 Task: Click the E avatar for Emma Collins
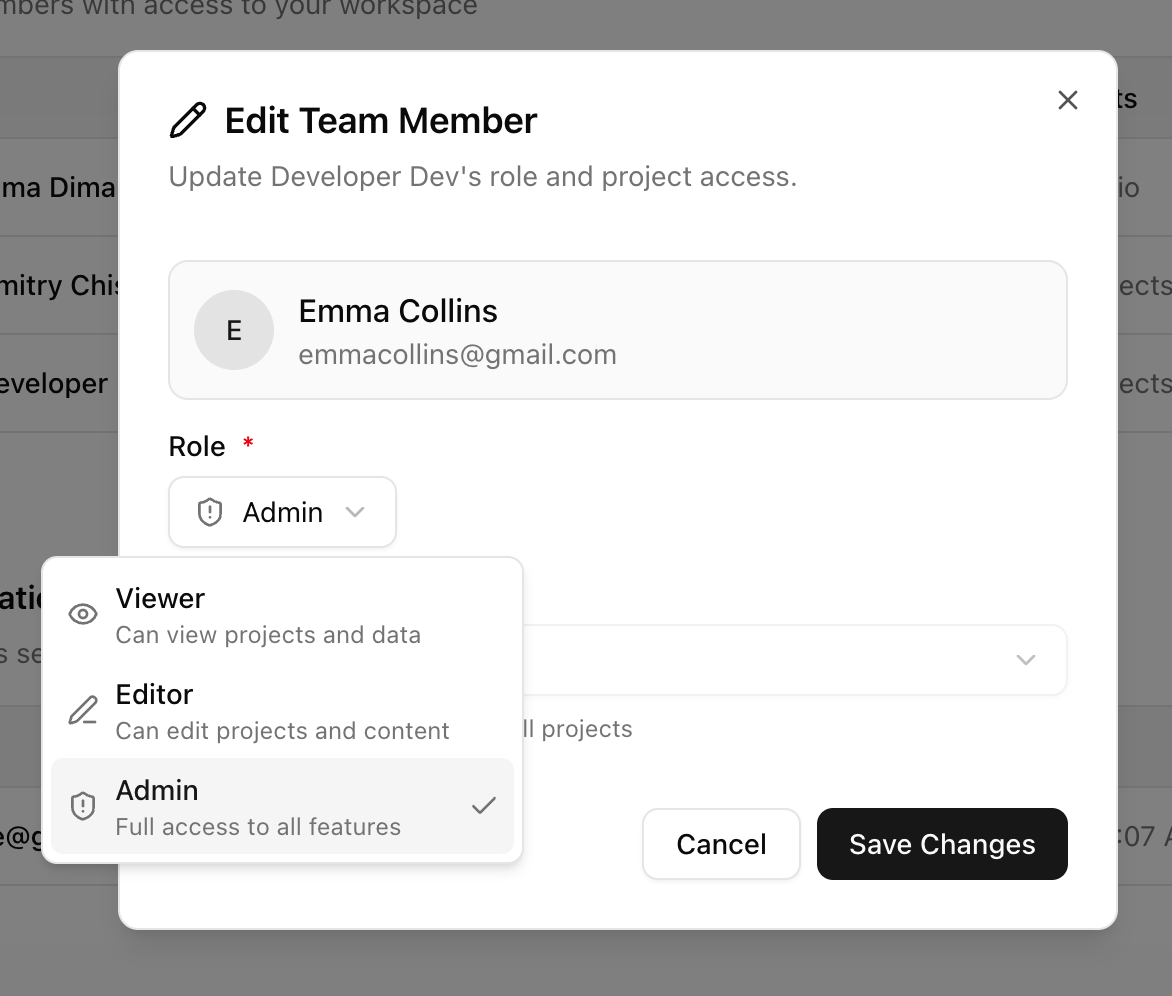coord(234,330)
